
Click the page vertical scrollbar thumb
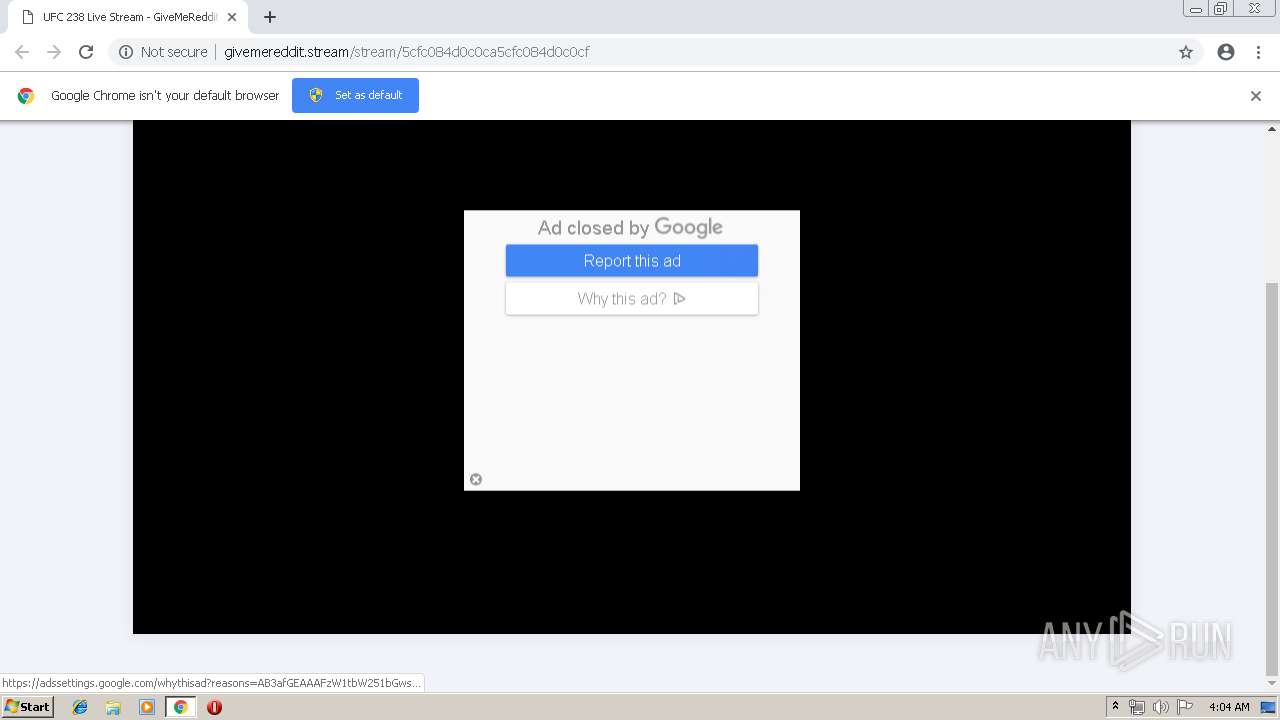1272,478
